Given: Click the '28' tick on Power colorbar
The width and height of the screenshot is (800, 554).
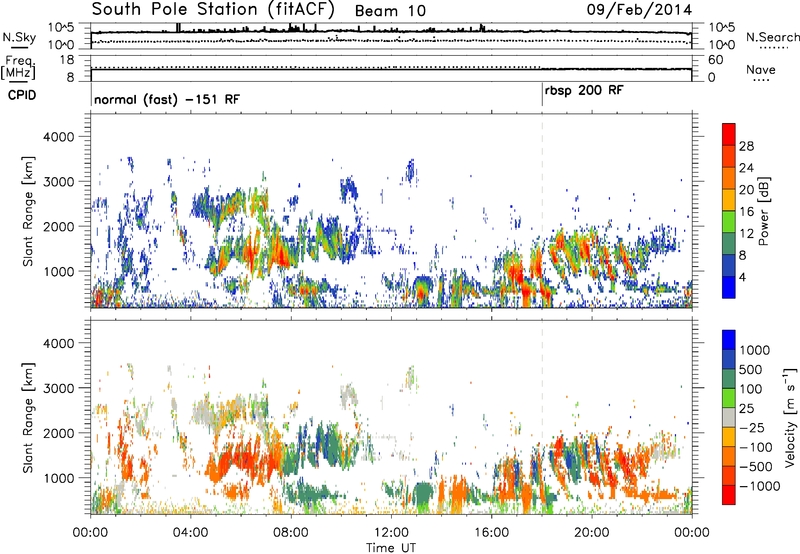Looking at the screenshot, I should coord(746,146).
